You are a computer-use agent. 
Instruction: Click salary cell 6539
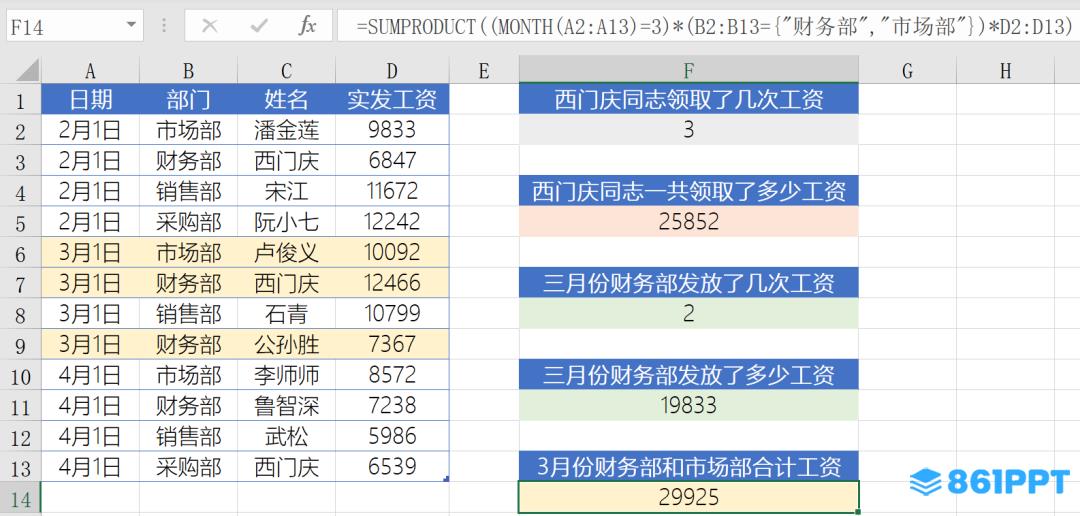pyautogui.click(x=392, y=466)
